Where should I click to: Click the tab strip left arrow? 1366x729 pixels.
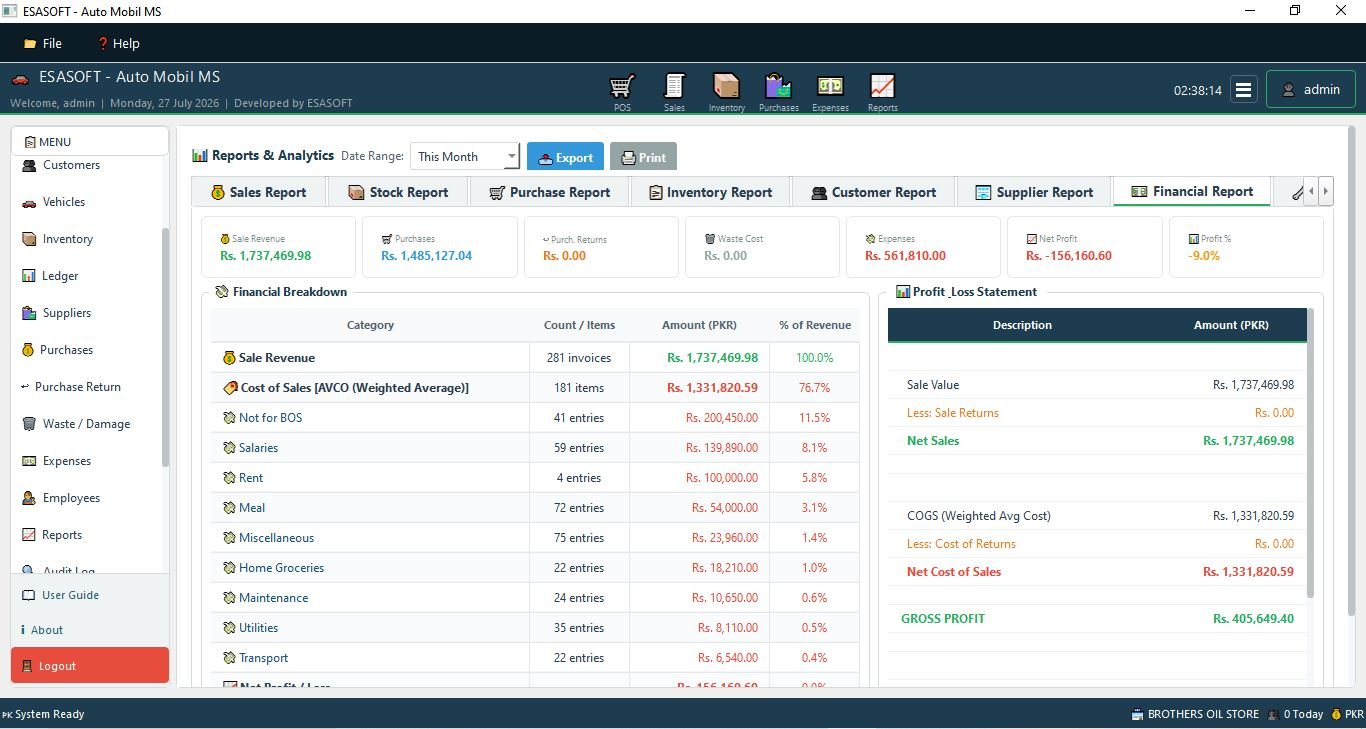pos(1311,191)
